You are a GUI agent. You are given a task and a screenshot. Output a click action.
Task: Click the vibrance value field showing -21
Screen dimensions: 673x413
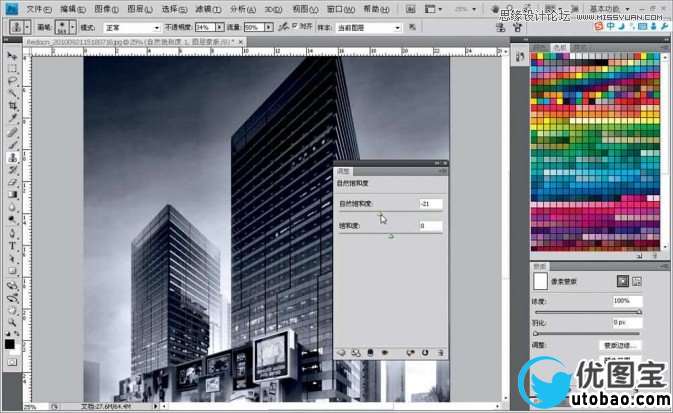coord(430,204)
